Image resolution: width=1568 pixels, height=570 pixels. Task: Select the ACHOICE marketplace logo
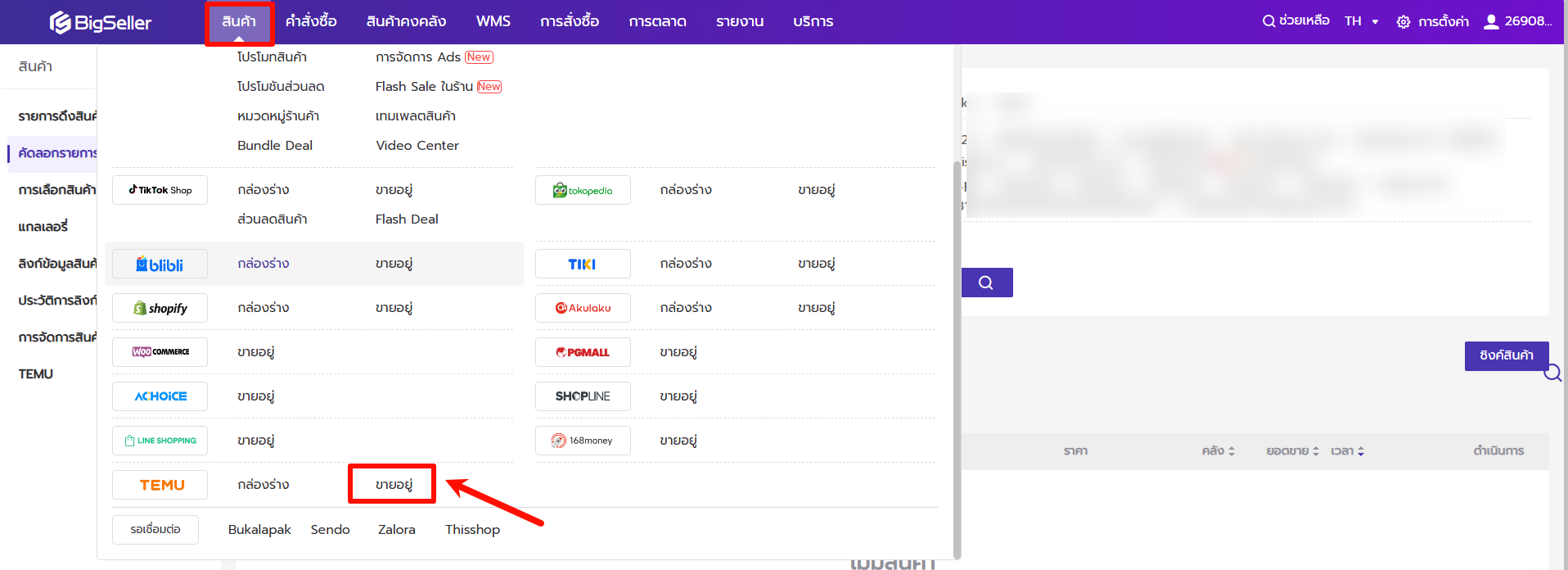point(160,396)
